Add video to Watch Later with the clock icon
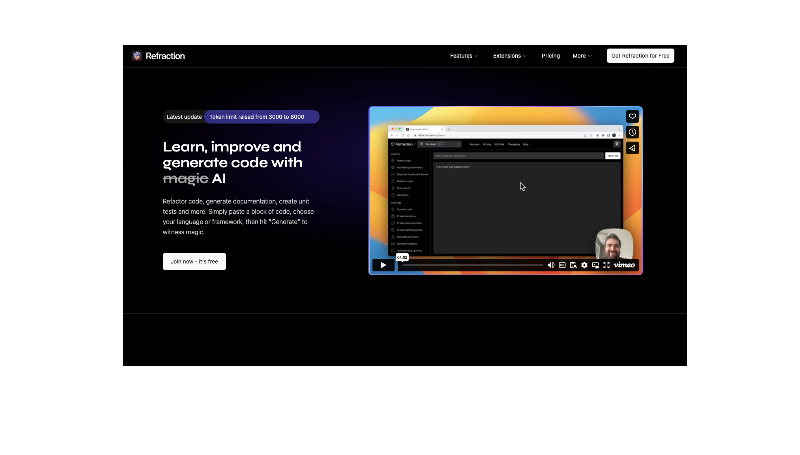The width and height of the screenshot is (800, 455). click(x=632, y=132)
